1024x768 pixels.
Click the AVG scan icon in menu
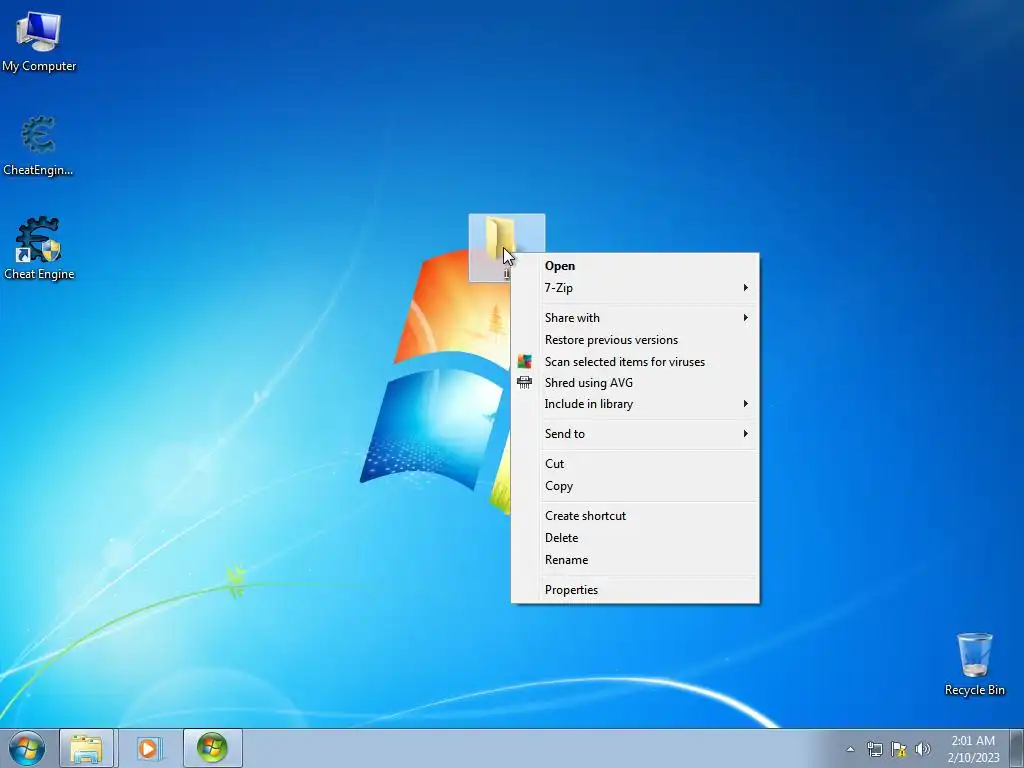click(x=524, y=361)
